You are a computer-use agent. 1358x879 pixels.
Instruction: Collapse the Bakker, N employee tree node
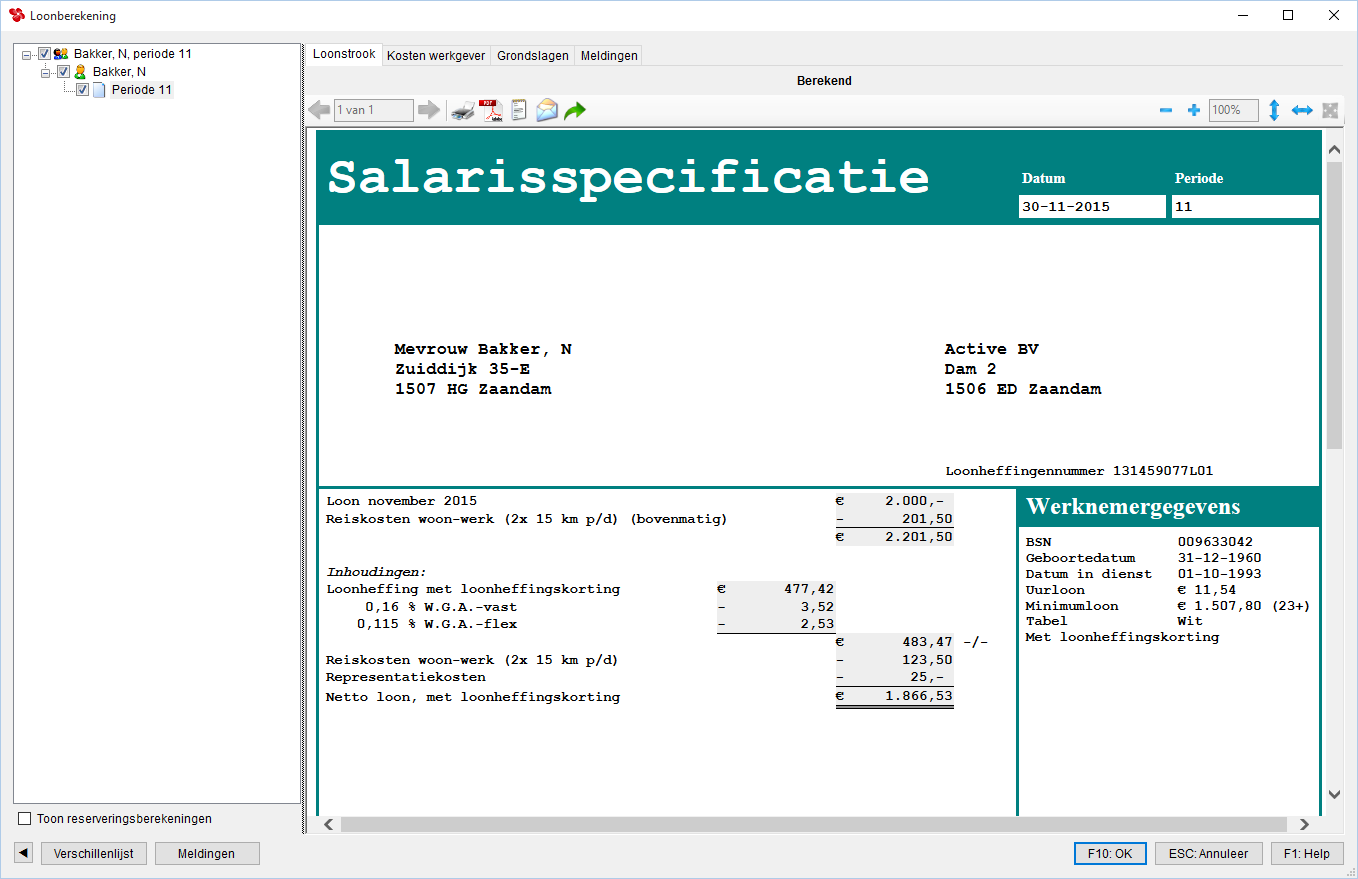click(46, 73)
